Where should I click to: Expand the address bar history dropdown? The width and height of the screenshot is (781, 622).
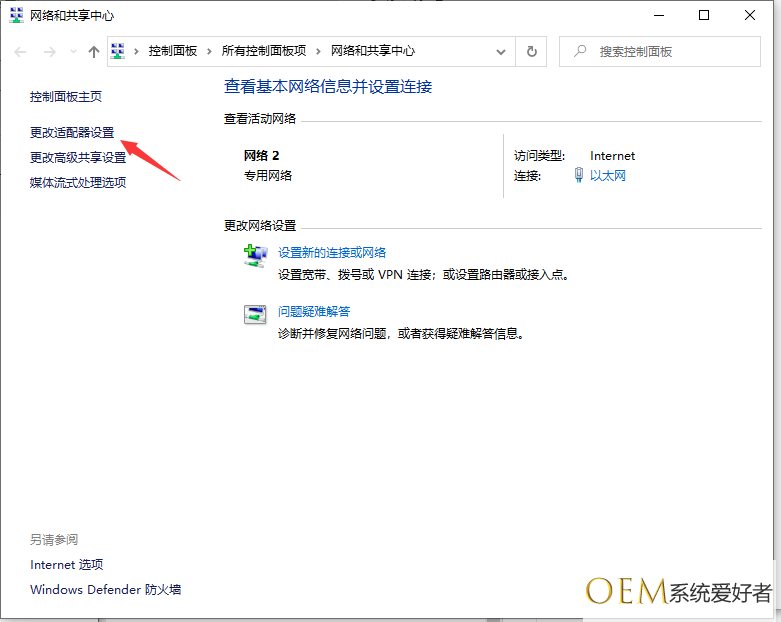(x=502, y=51)
